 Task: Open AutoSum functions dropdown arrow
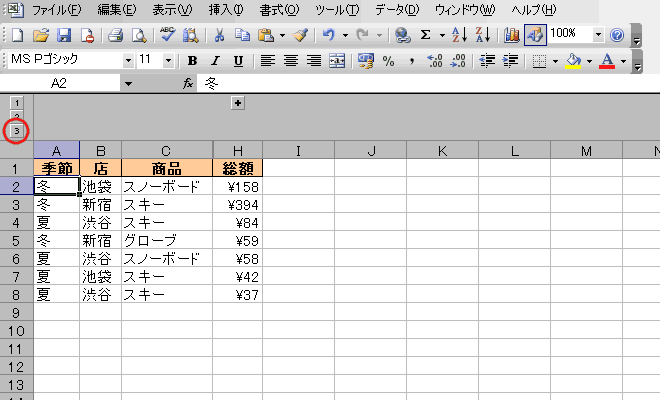point(442,35)
